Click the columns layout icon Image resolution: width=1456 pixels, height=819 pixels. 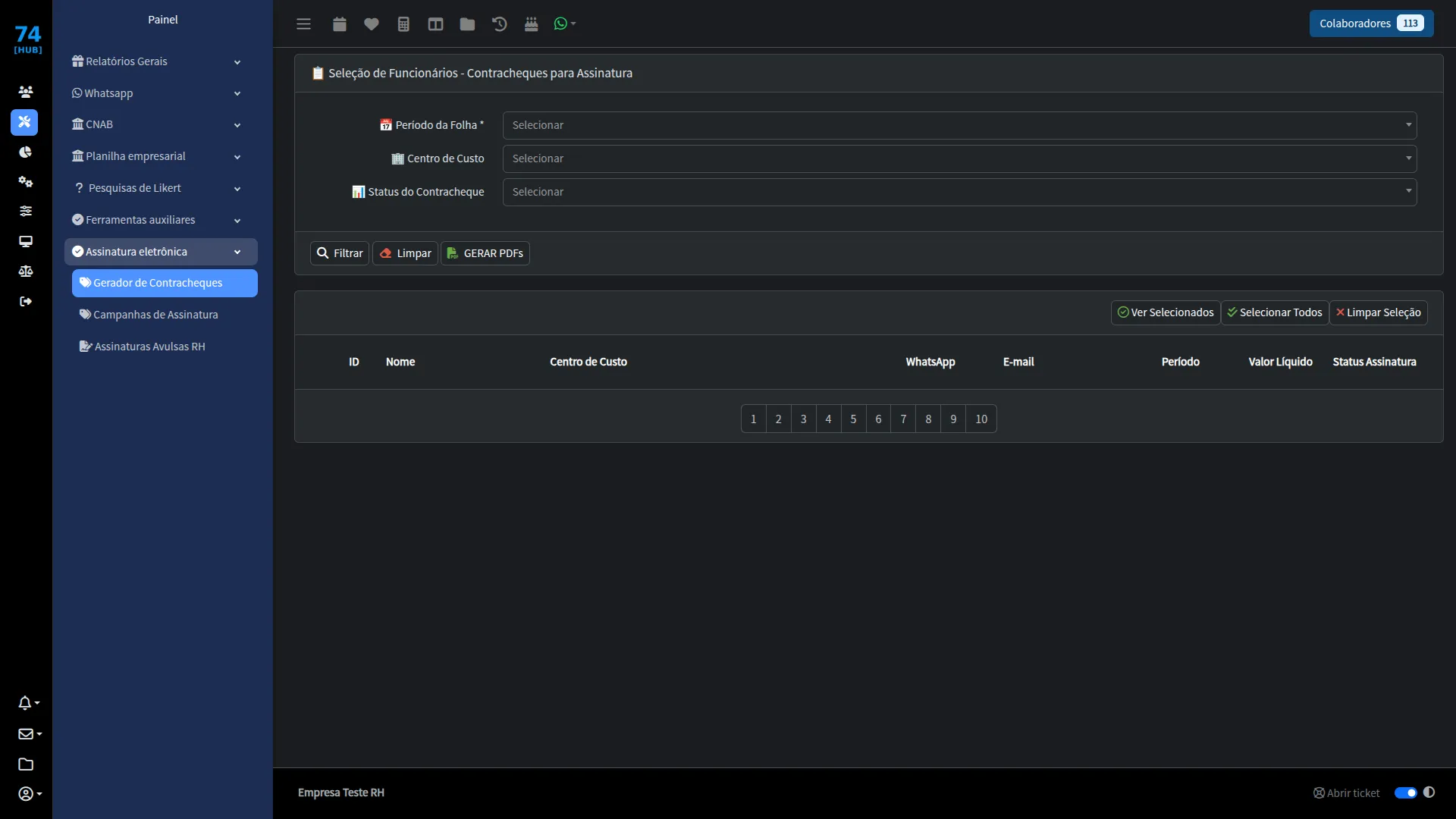(x=435, y=24)
